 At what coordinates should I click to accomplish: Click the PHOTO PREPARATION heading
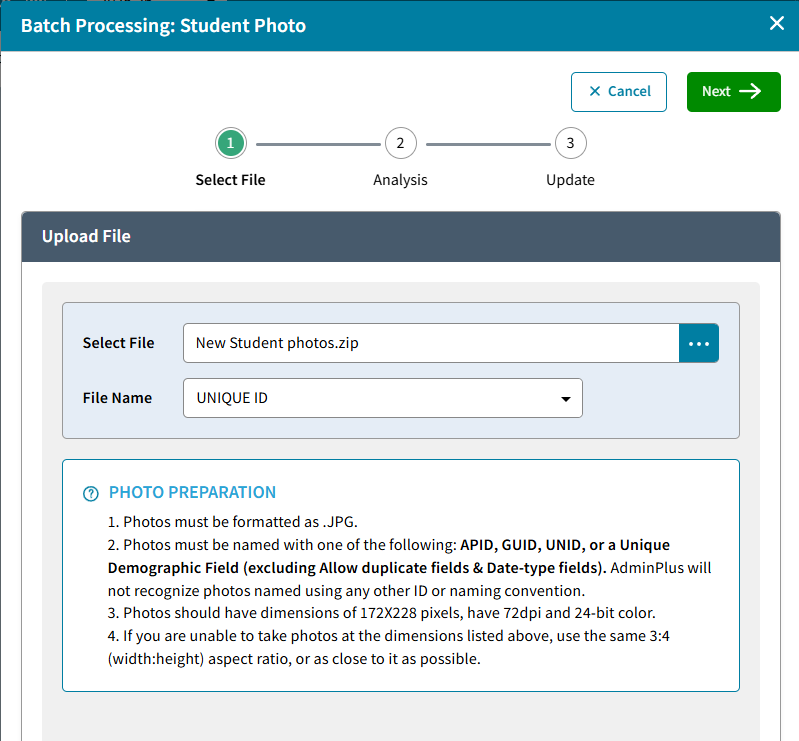pos(192,492)
